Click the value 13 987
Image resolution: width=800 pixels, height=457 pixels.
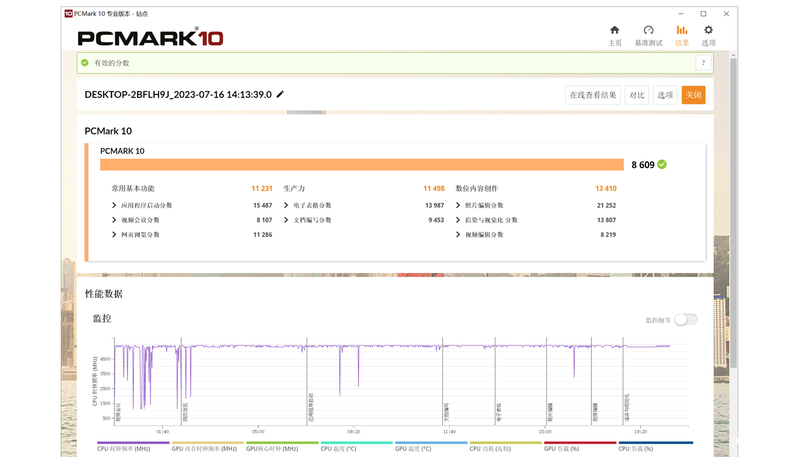point(435,205)
